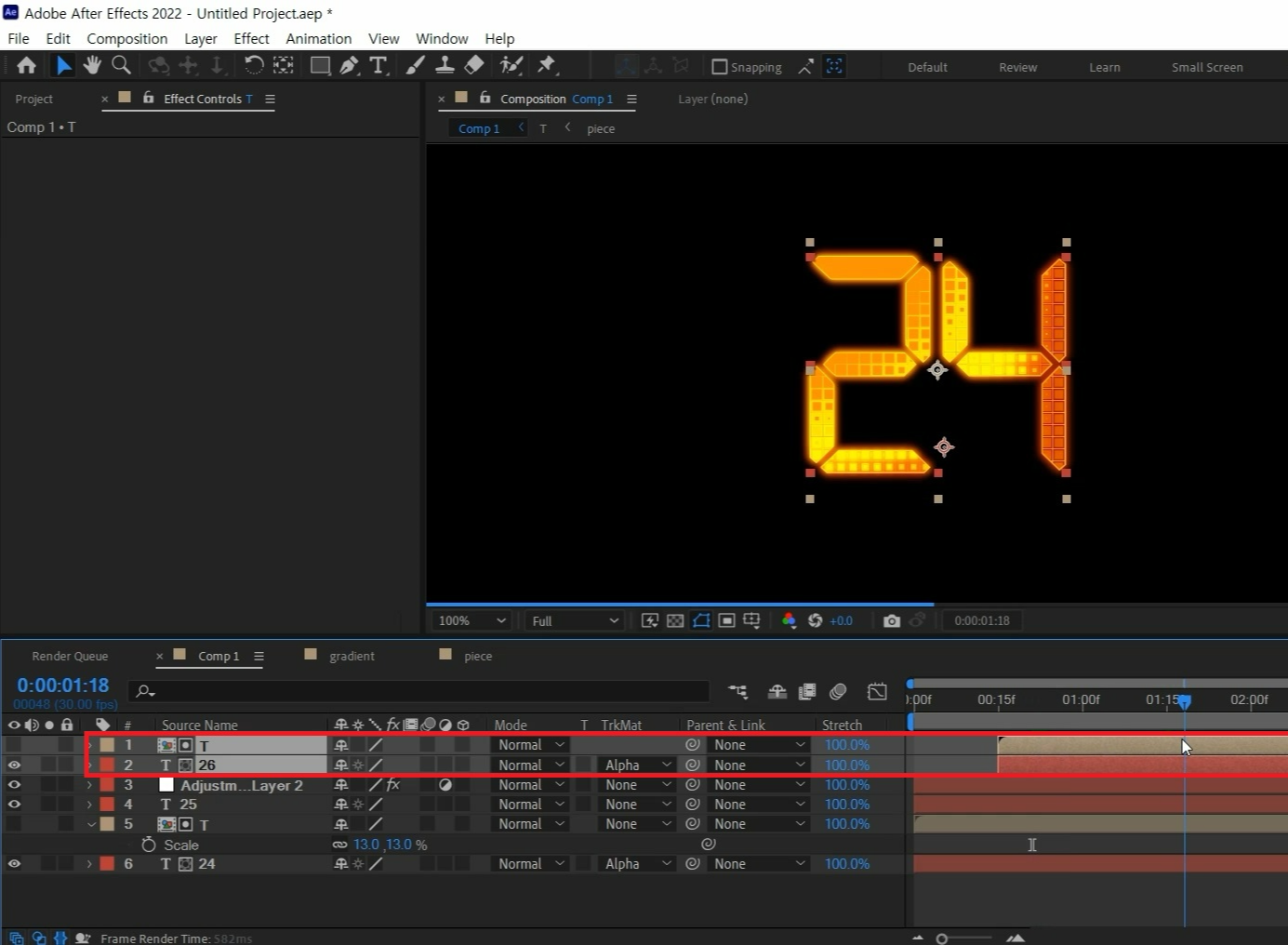Screen dimensions: 1288x945
Task: Select the Clone Stamp tool
Action: point(445,65)
